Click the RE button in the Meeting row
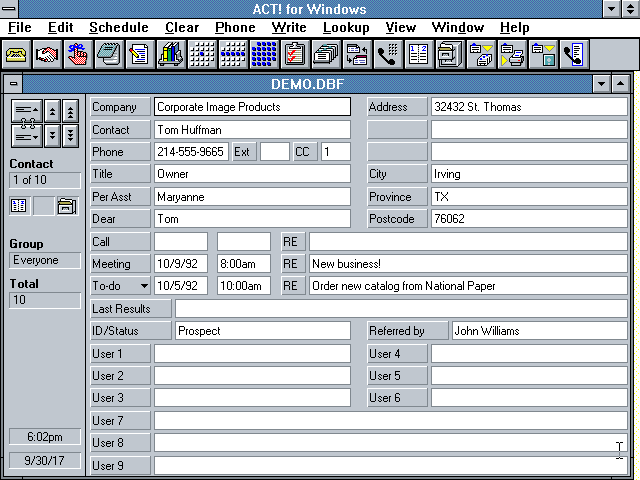This screenshot has height=480, width=640. point(293,264)
